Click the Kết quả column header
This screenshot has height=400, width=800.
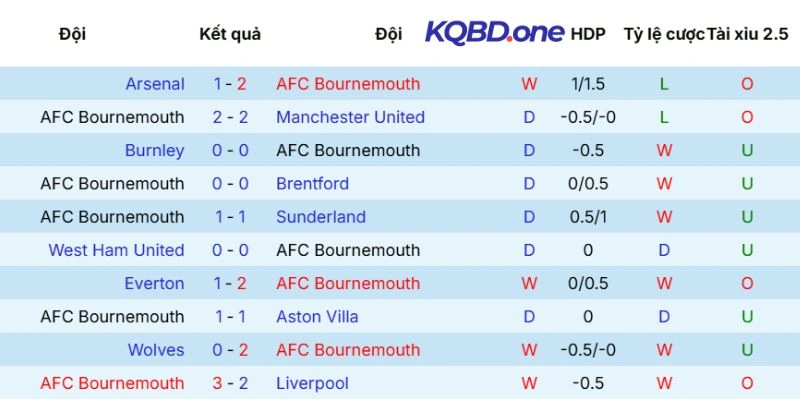[230, 34]
